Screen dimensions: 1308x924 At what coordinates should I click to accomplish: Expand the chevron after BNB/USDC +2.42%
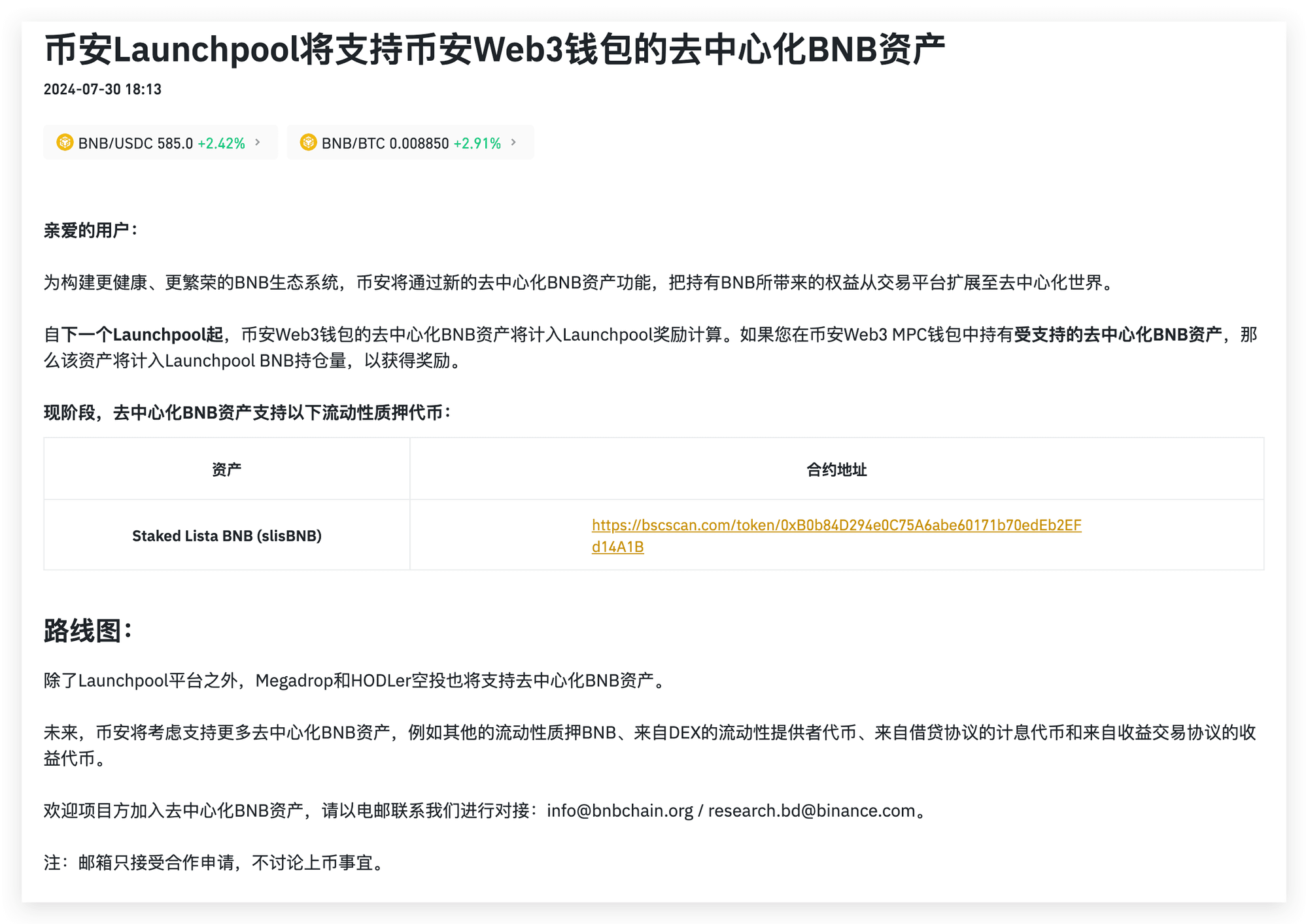(x=258, y=142)
